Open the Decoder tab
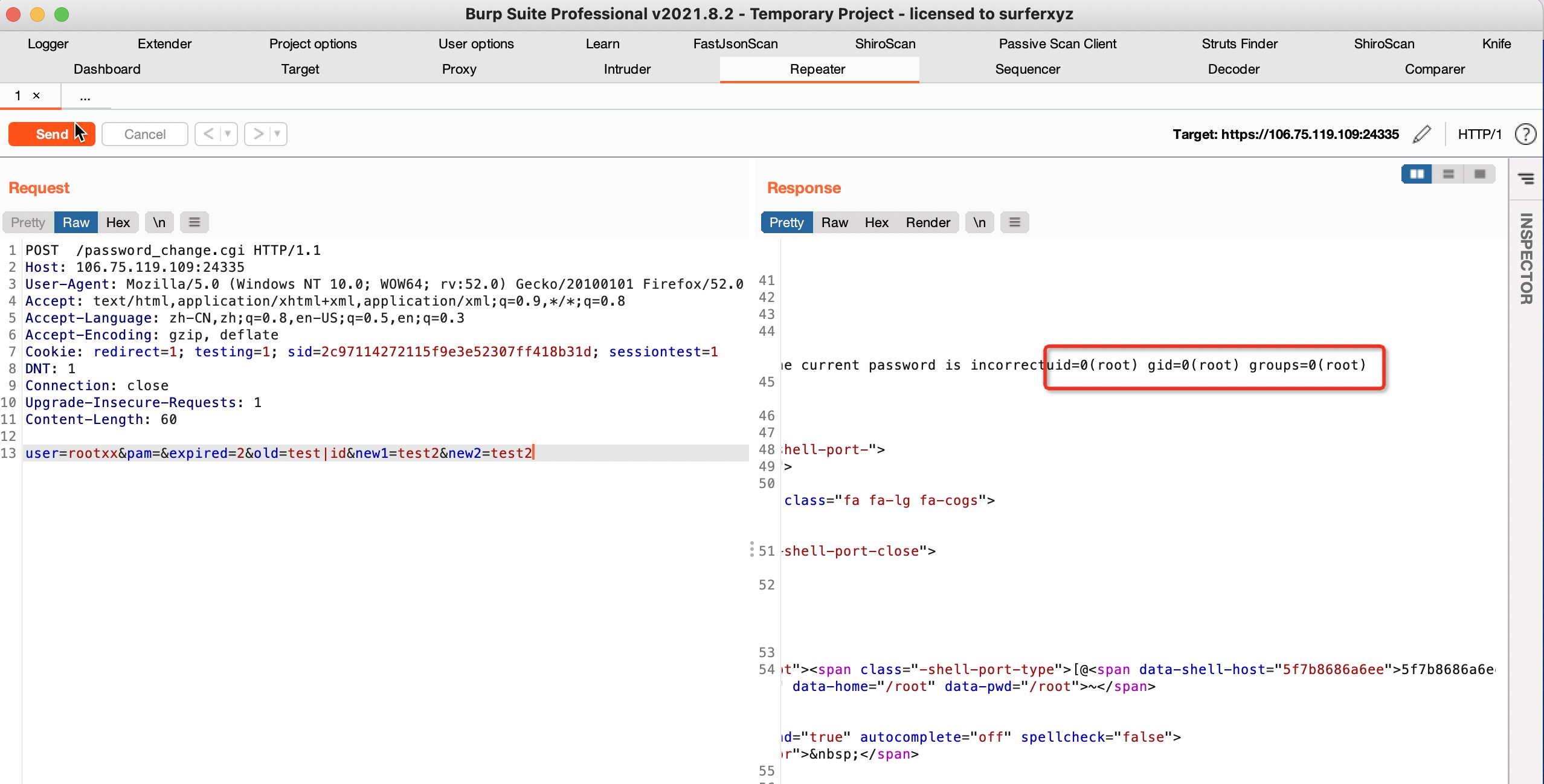1544x784 pixels. (1234, 69)
